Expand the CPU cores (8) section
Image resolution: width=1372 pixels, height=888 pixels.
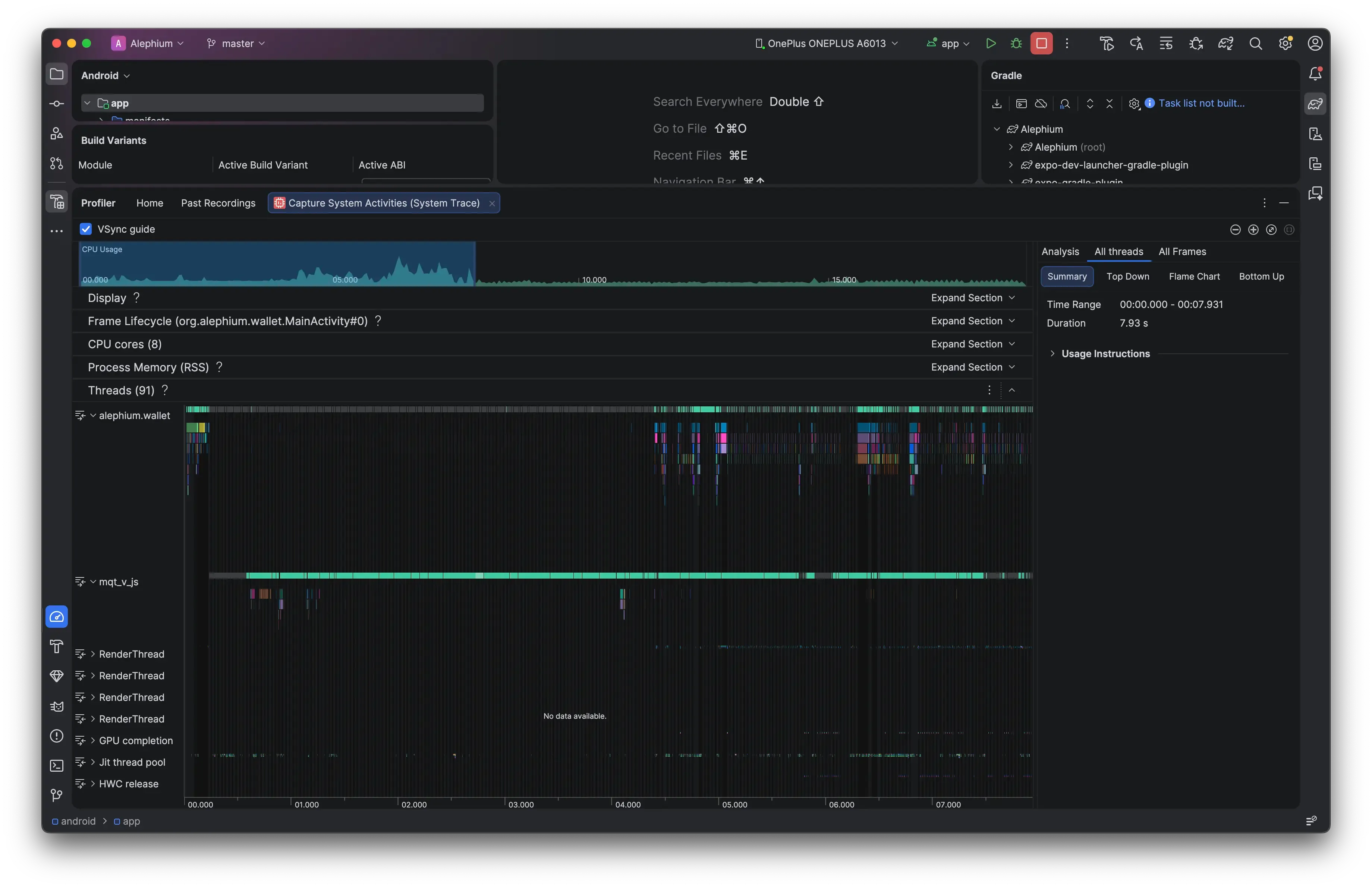coord(973,344)
